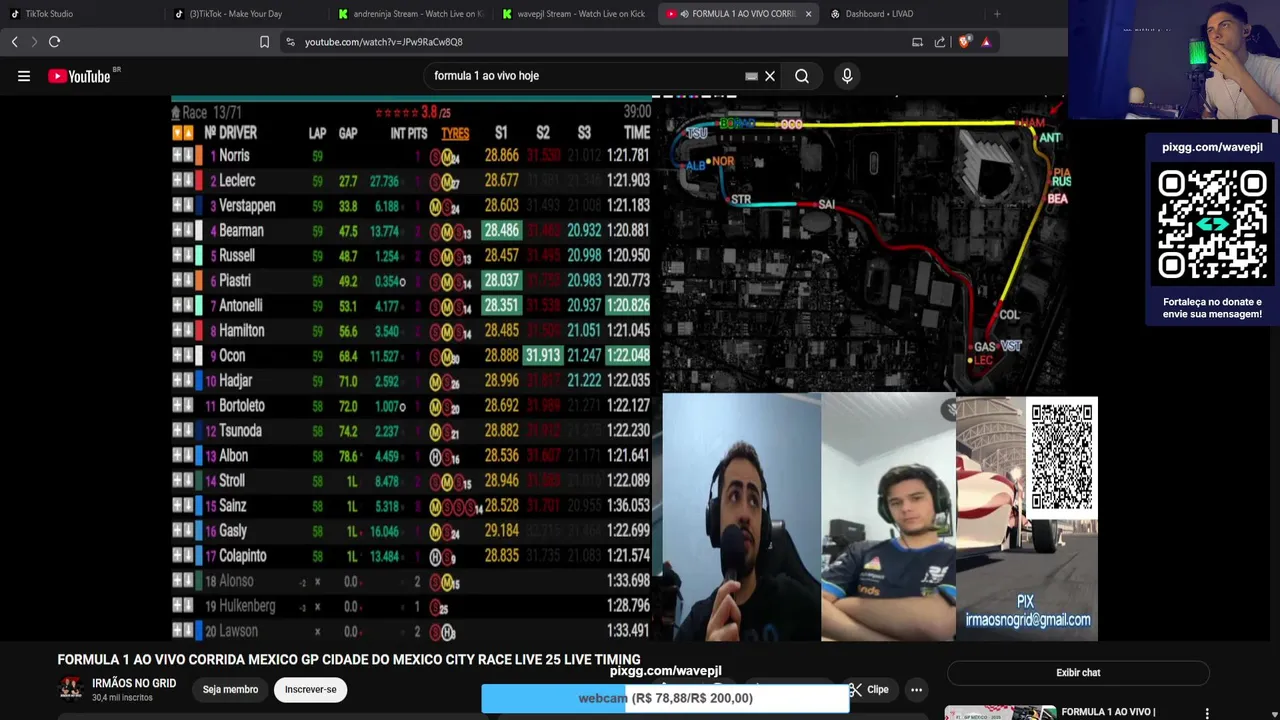Screen dimensions: 1280x720
Task: Close the FORMULA 1 AO VIVO tab
Action: tap(808, 14)
